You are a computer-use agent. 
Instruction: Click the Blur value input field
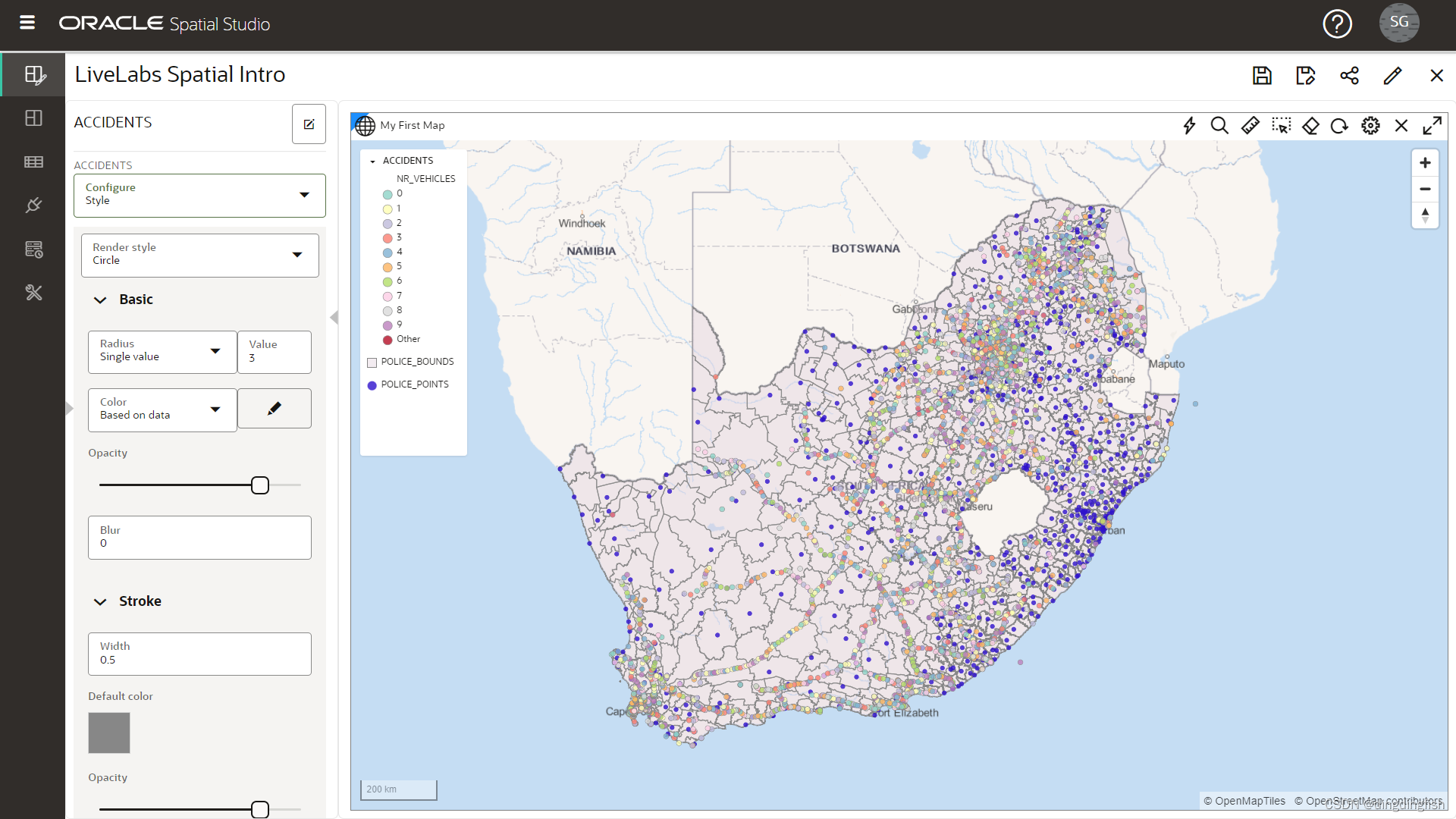point(199,538)
